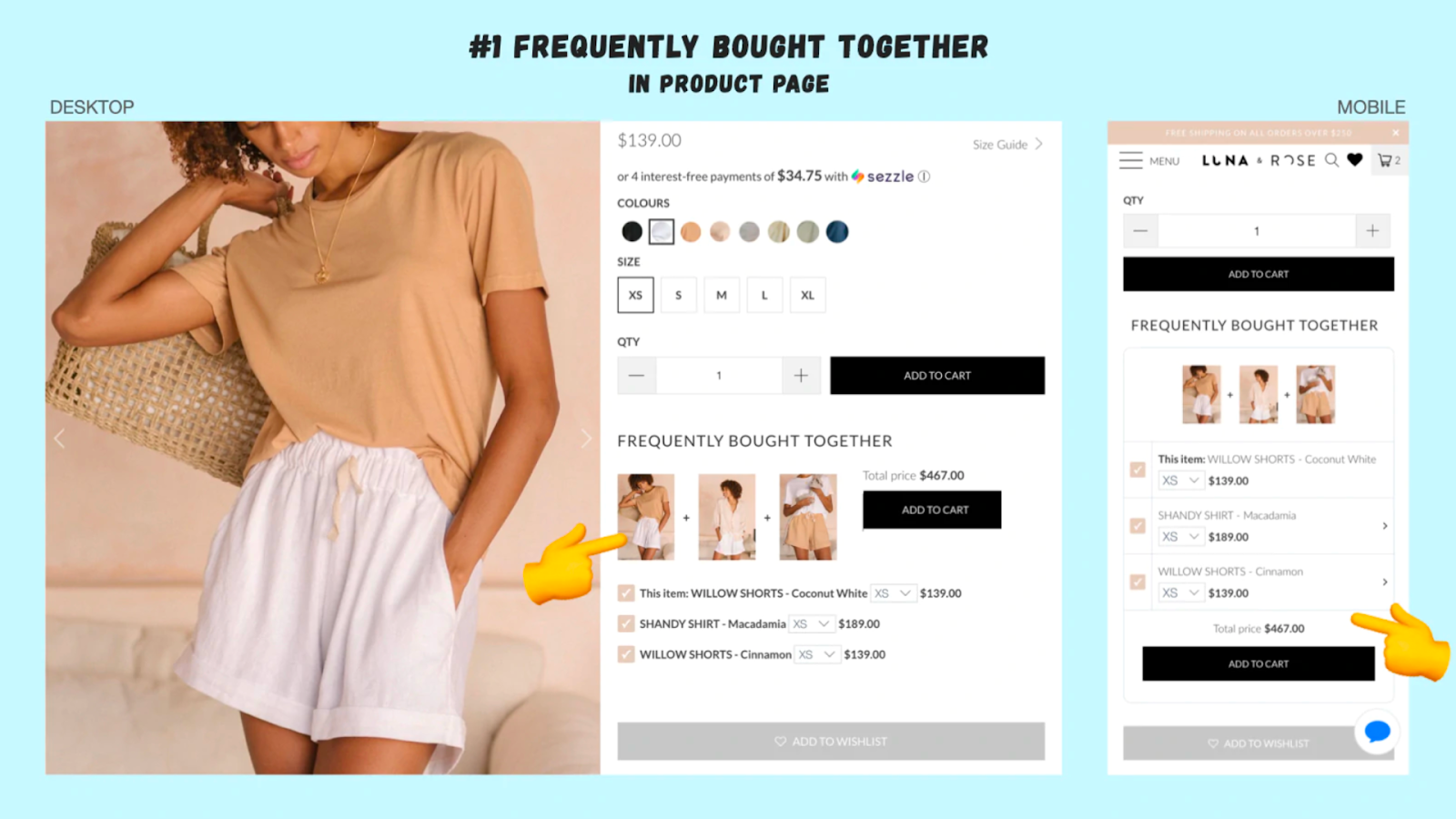Open the mobile wishlist heart icon
Screen dimensions: 1456x819
pyautogui.click(x=1355, y=160)
